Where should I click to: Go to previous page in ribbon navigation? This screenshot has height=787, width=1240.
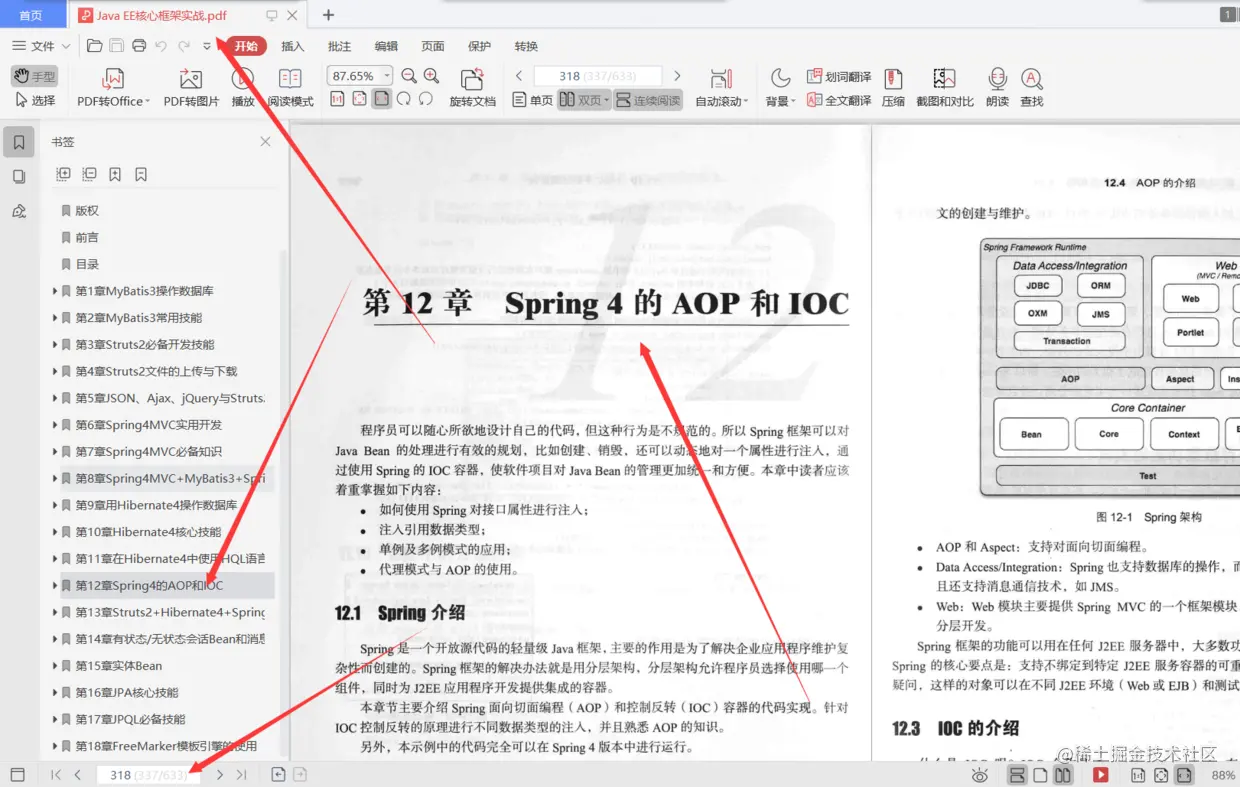tap(519, 76)
